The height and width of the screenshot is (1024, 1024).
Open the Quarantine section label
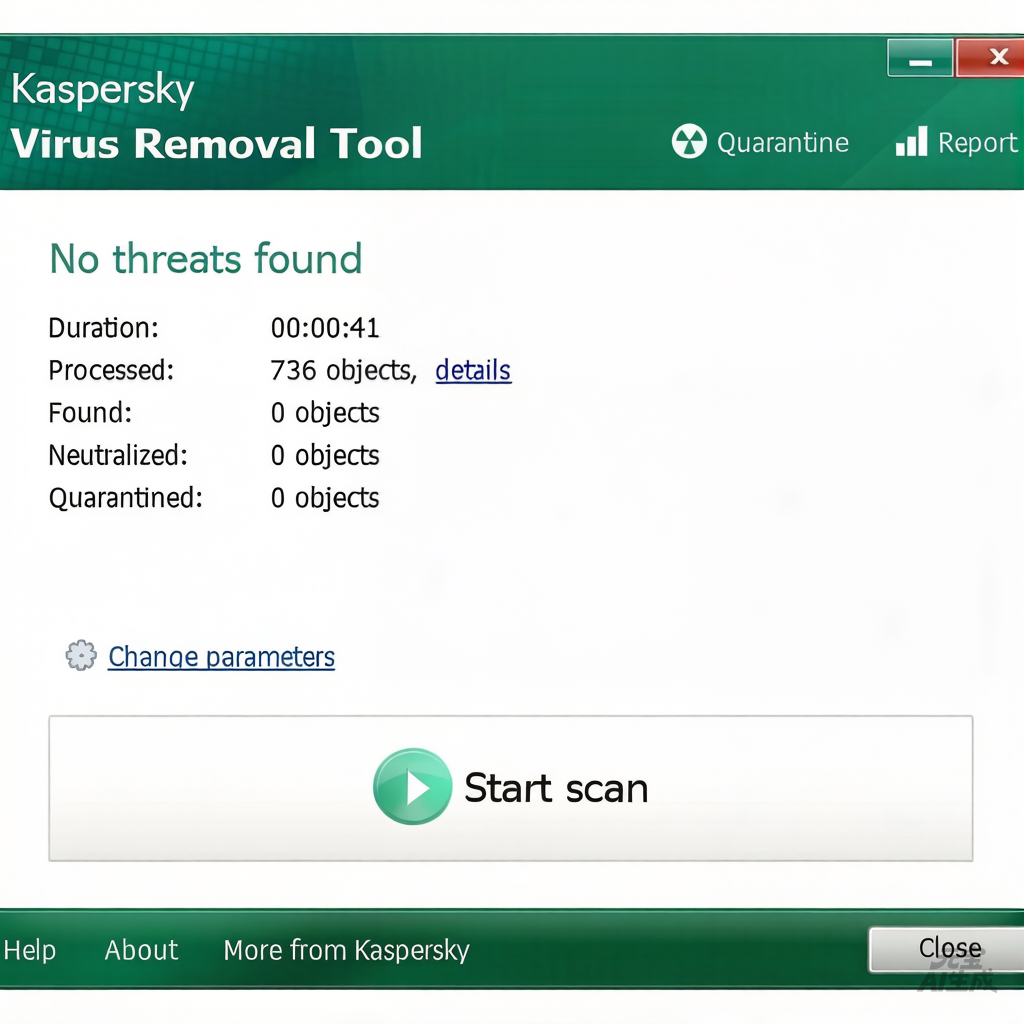782,142
